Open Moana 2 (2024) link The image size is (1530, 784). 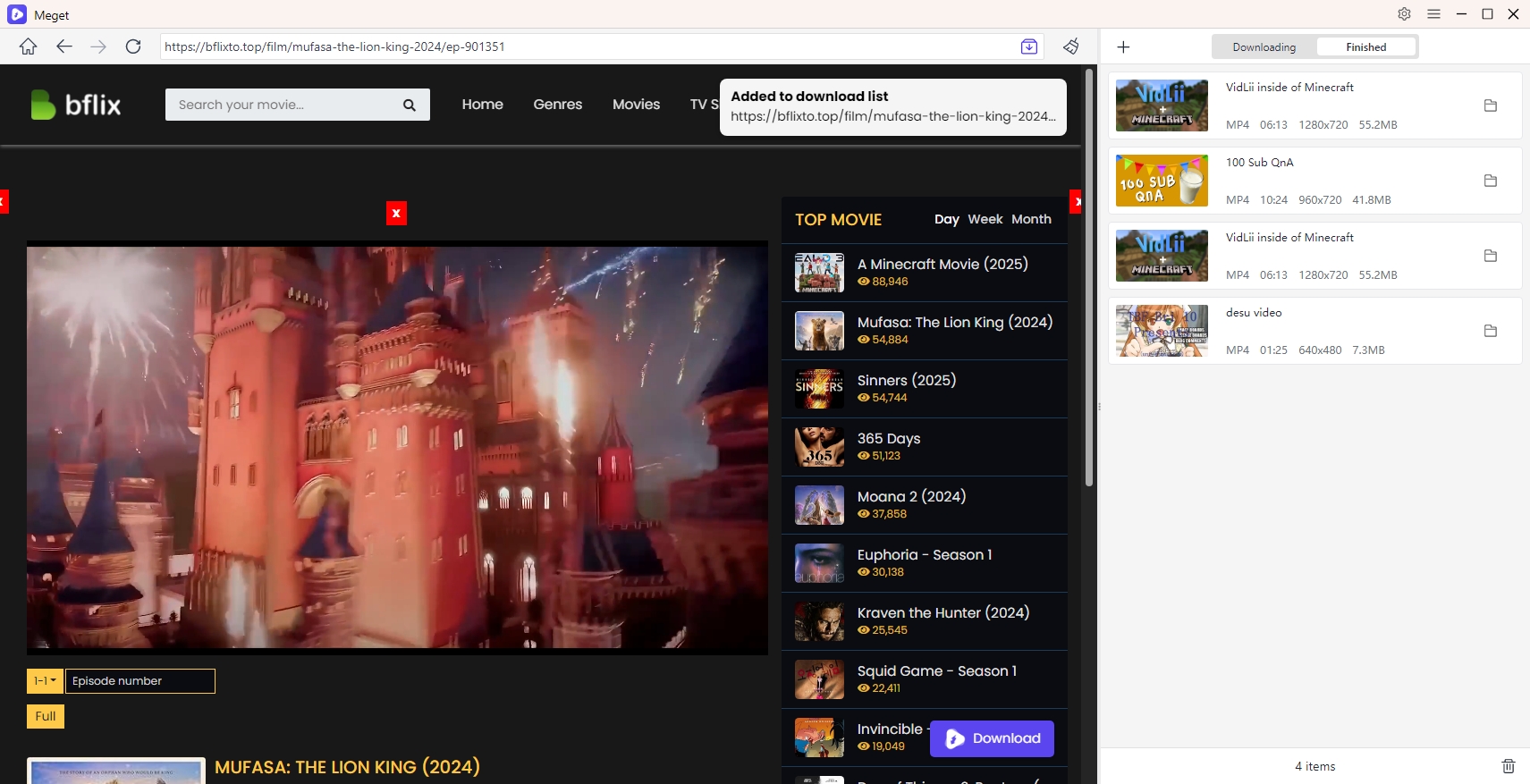[911, 497]
